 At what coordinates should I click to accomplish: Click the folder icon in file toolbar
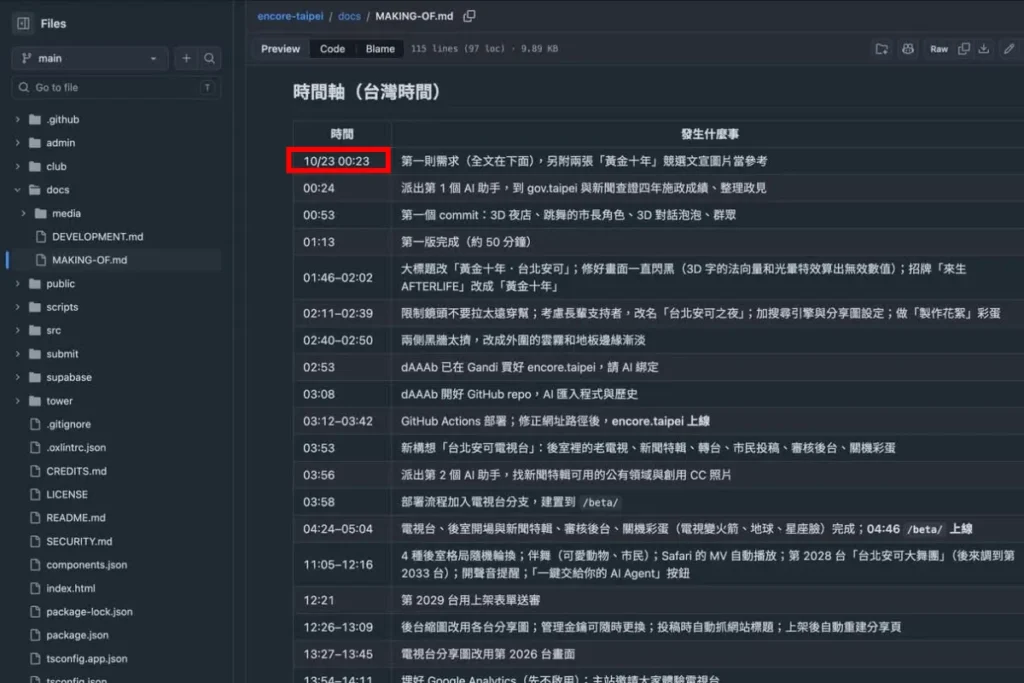(x=882, y=49)
